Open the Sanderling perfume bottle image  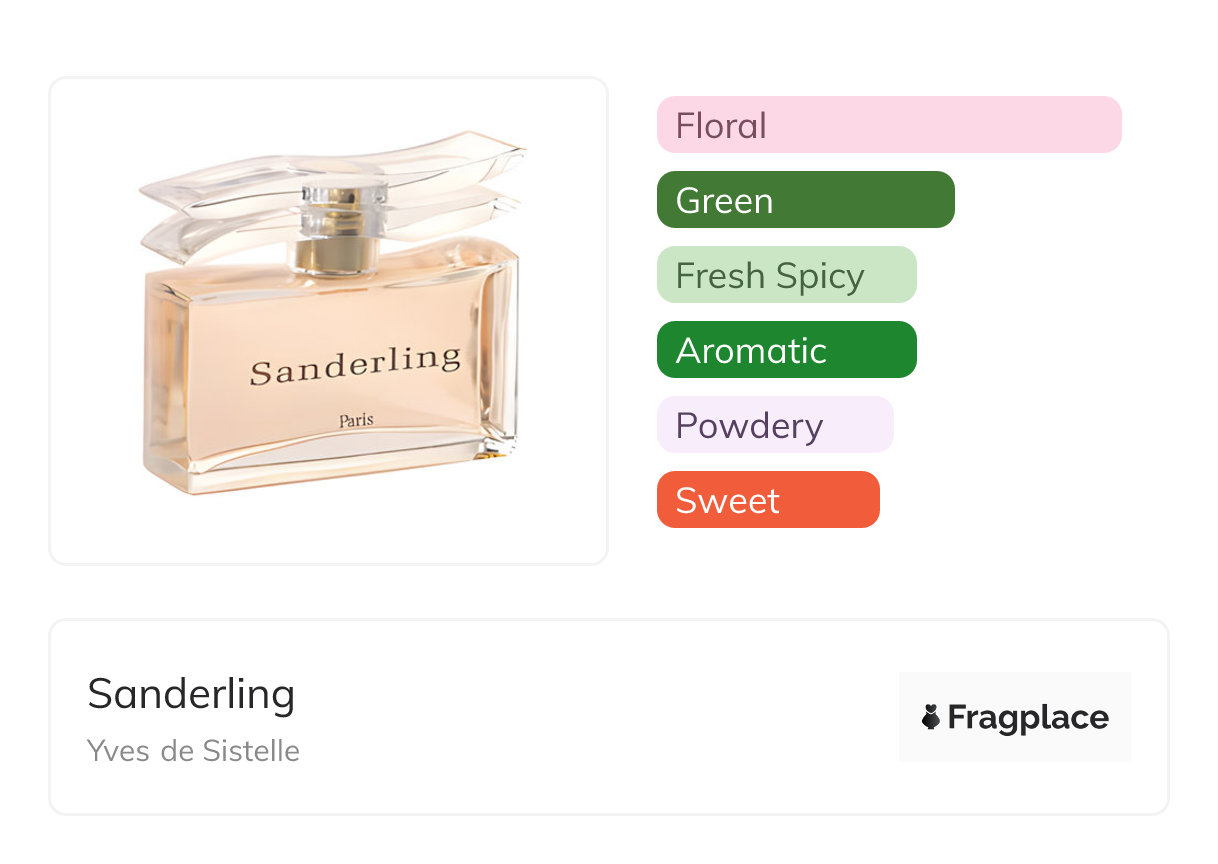tap(330, 320)
